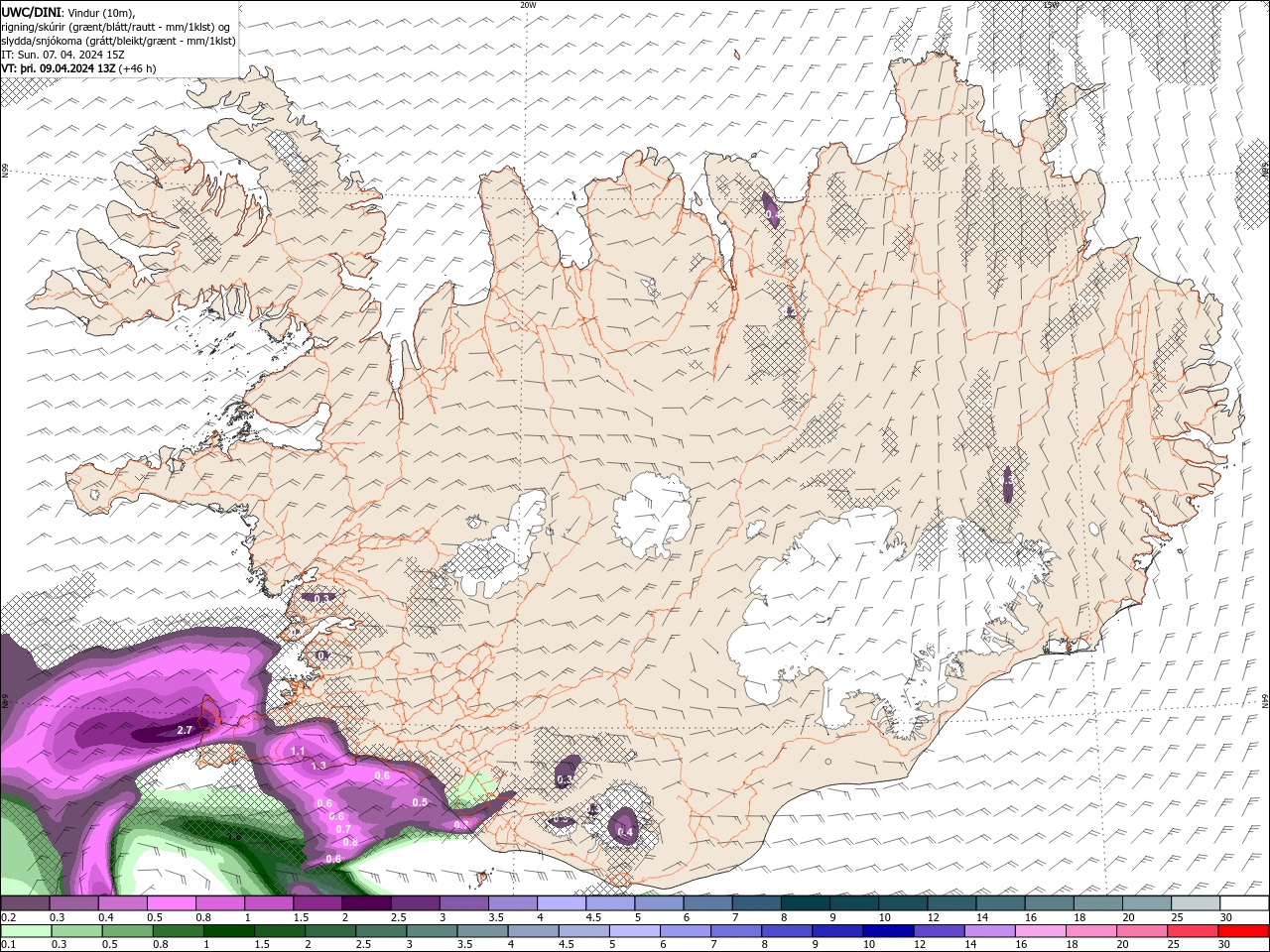The image size is (1270, 952).
Task: Click the "IT: Sun. 07. 04. 2024 15Z" line
Action: point(64,55)
